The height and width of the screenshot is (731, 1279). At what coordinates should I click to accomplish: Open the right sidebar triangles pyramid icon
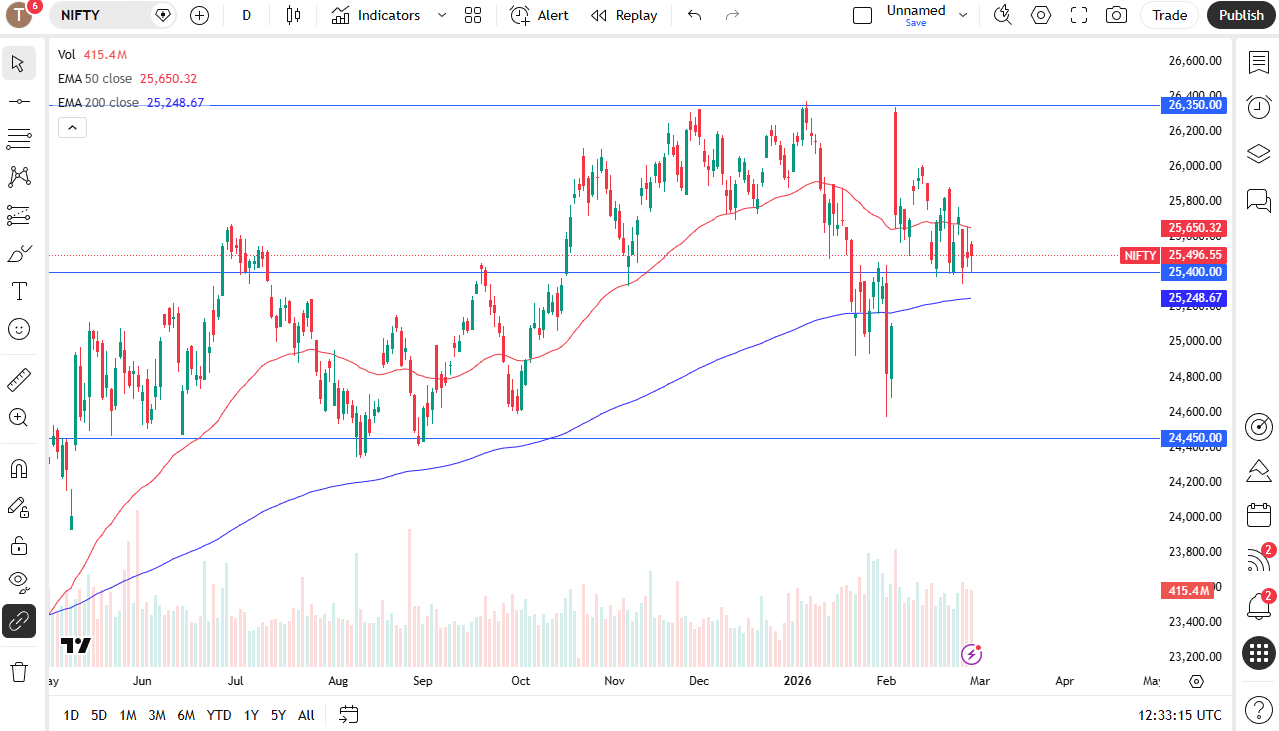[1258, 471]
